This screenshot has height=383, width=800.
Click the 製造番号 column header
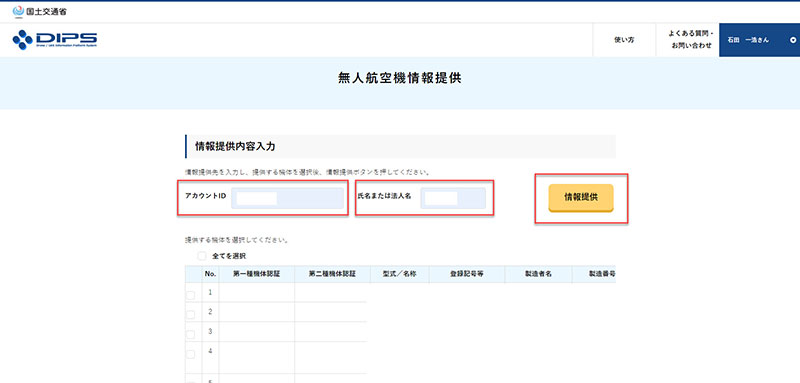pos(594,274)
